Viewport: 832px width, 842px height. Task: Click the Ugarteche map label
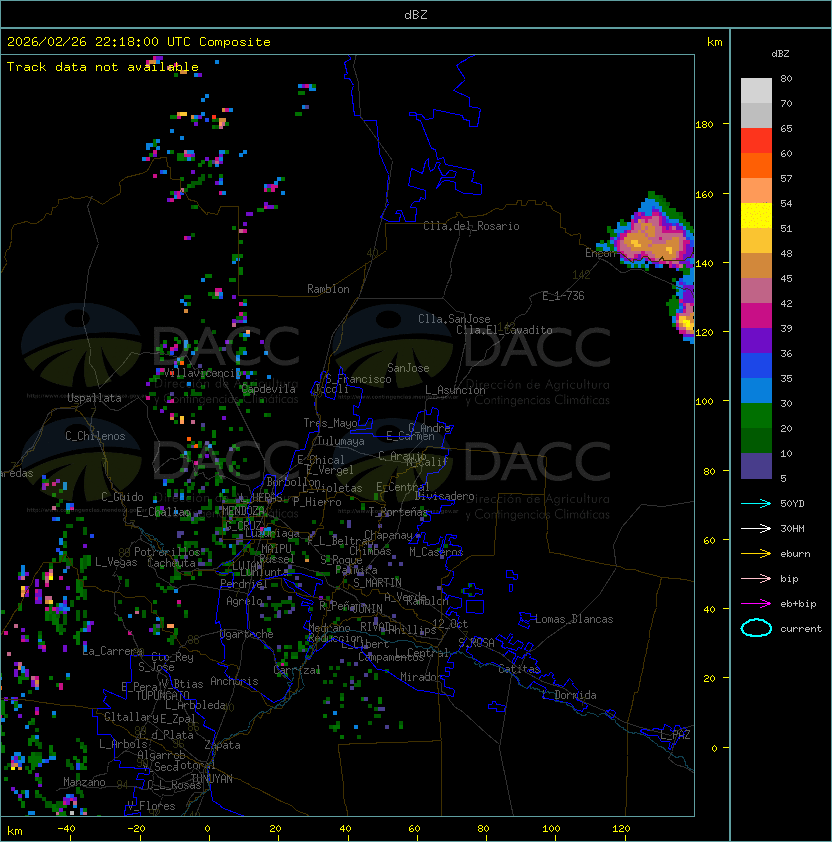247,634
